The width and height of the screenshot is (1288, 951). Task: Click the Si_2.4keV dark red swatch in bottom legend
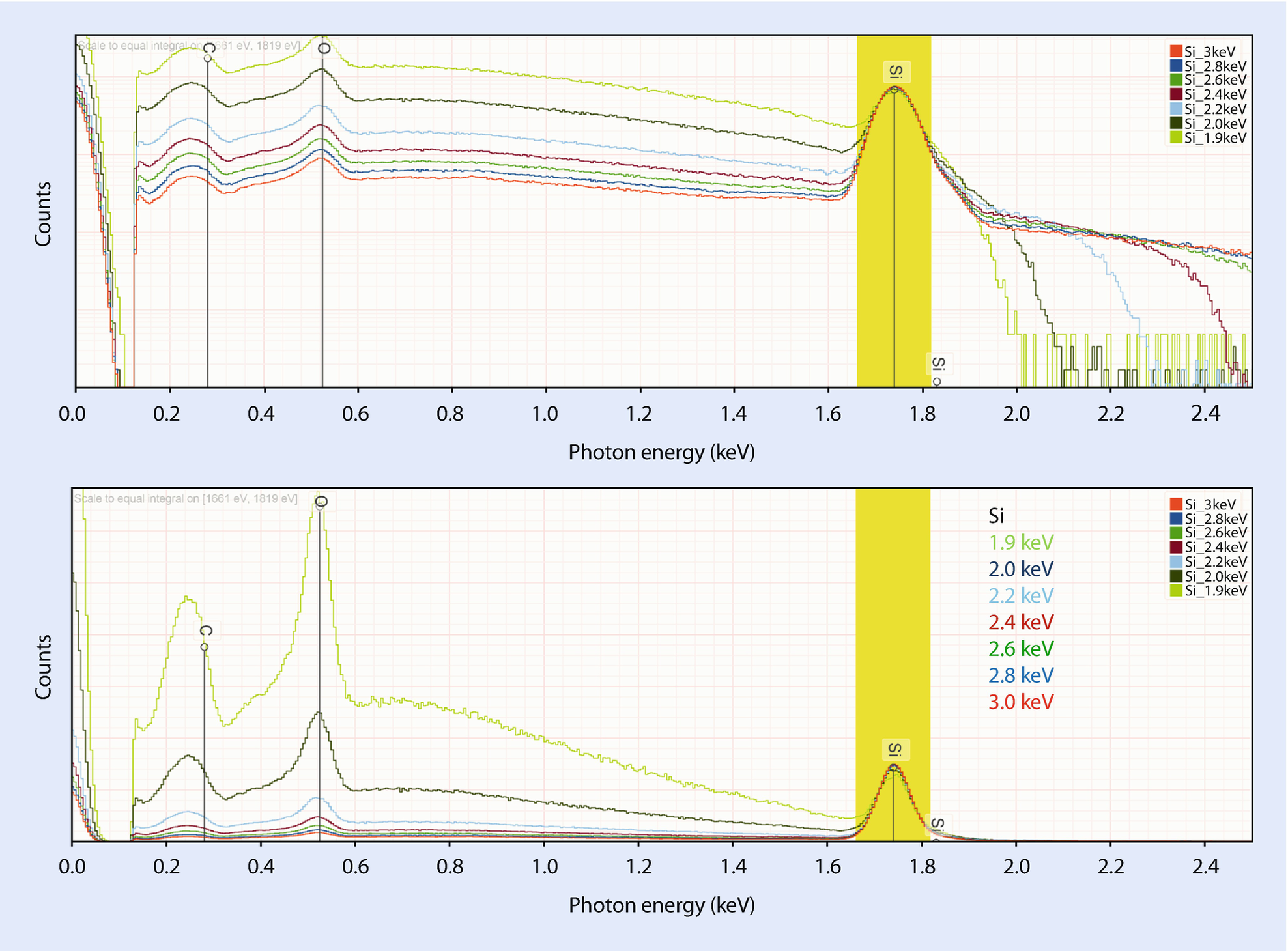tap(1176, 547)
